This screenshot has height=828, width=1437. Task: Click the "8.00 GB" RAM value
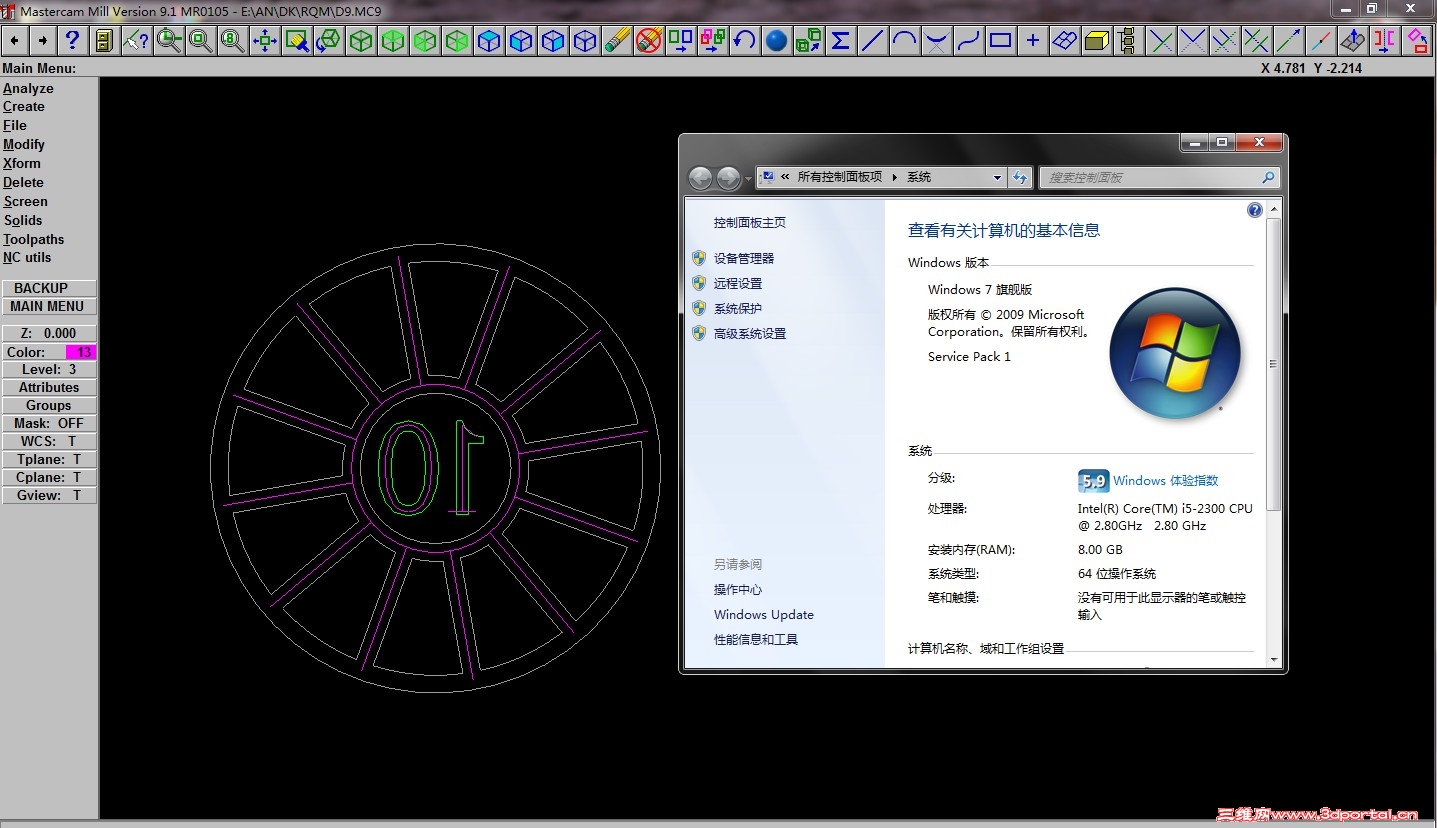pos(1100,549)
